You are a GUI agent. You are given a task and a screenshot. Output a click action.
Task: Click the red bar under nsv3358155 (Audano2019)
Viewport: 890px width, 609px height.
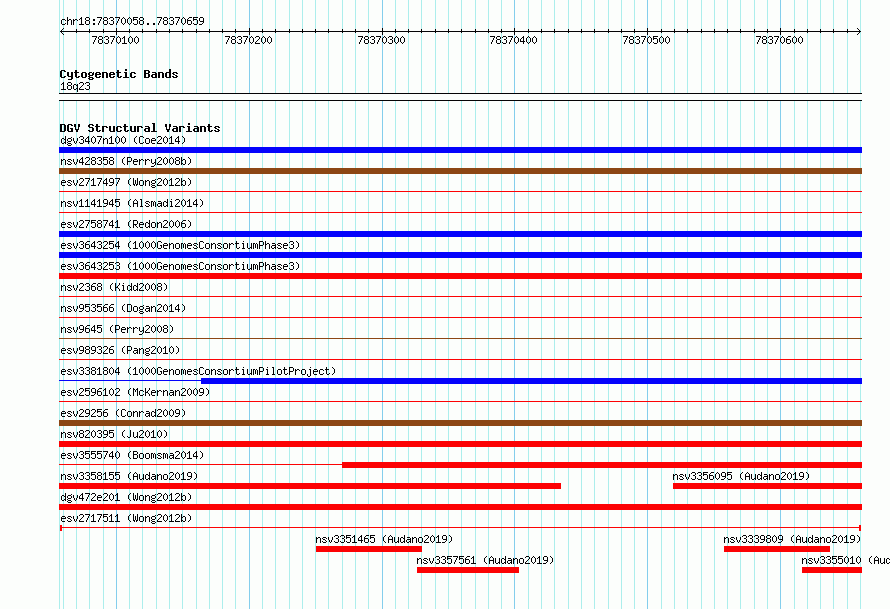click(x=310, y=486)
